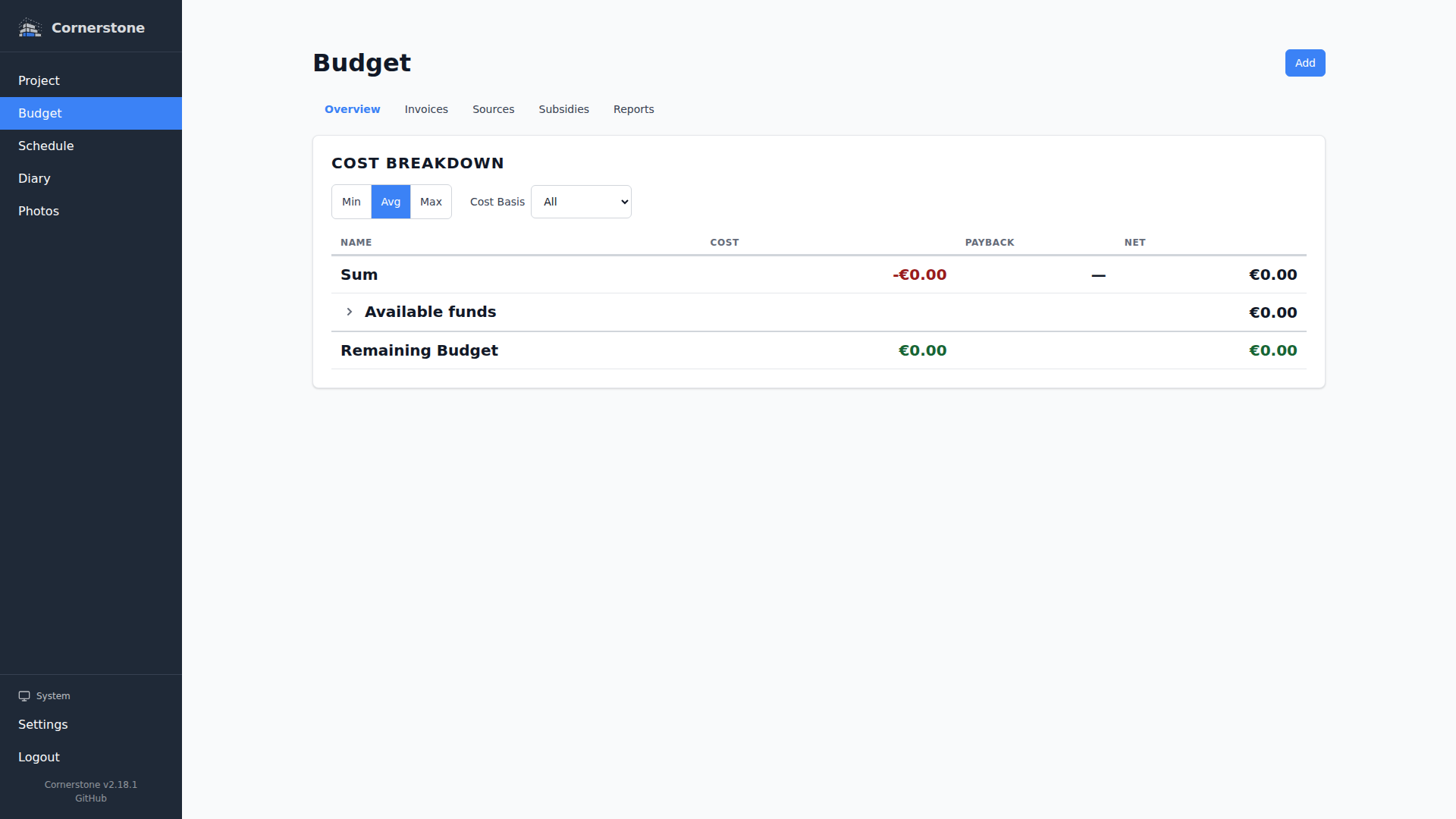Click the NAME column header
The width and height of the screenshot is (1456, 819).
pos(356,243)
